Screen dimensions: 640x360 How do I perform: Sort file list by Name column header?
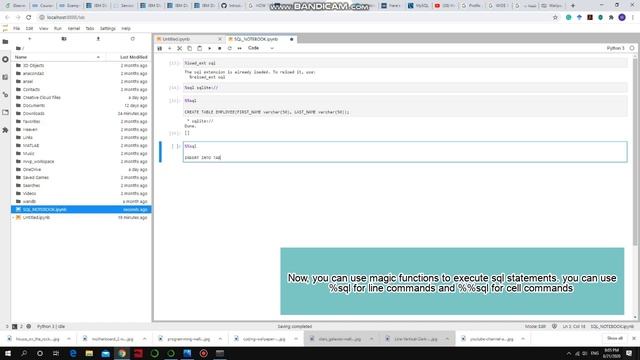tap(57, 57)
